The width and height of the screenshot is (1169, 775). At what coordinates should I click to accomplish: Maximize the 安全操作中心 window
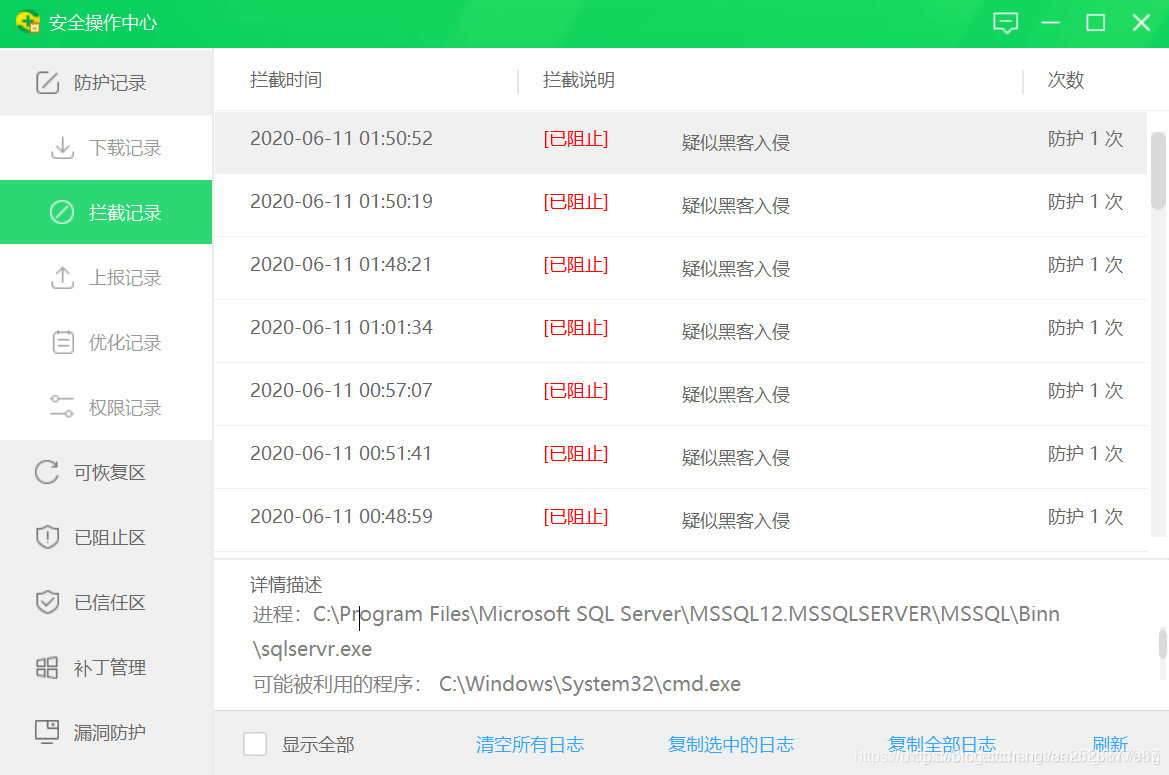(1095, 23)
